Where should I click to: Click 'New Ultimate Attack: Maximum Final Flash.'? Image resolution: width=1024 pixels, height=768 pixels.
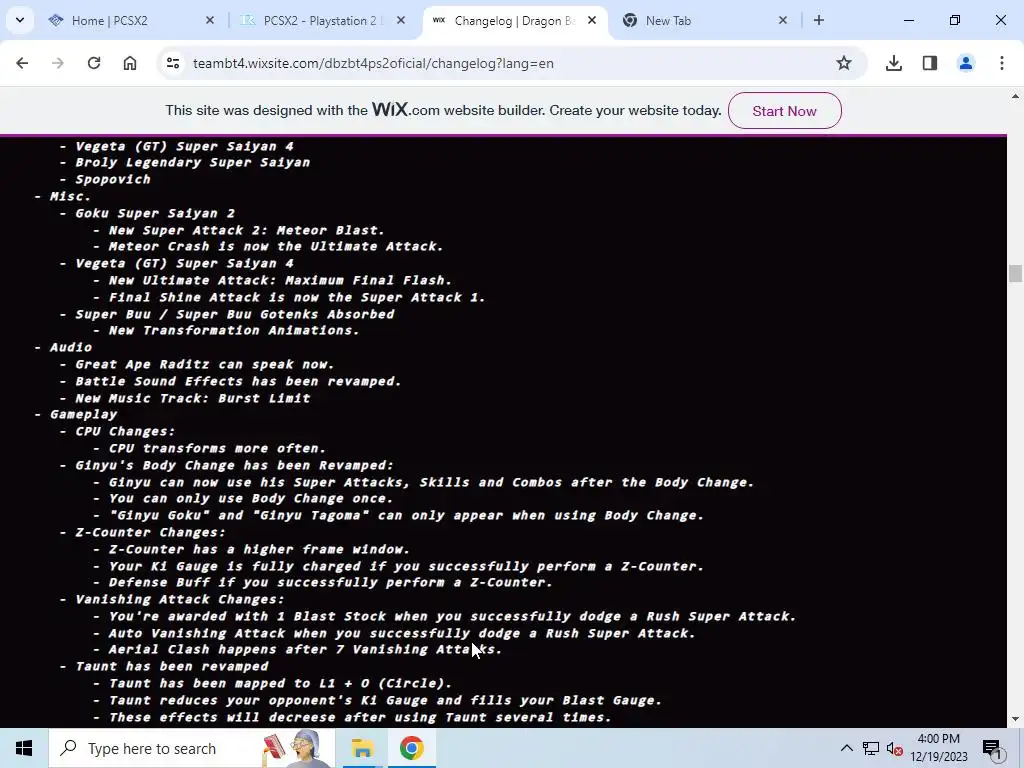[x=280, y=281]
